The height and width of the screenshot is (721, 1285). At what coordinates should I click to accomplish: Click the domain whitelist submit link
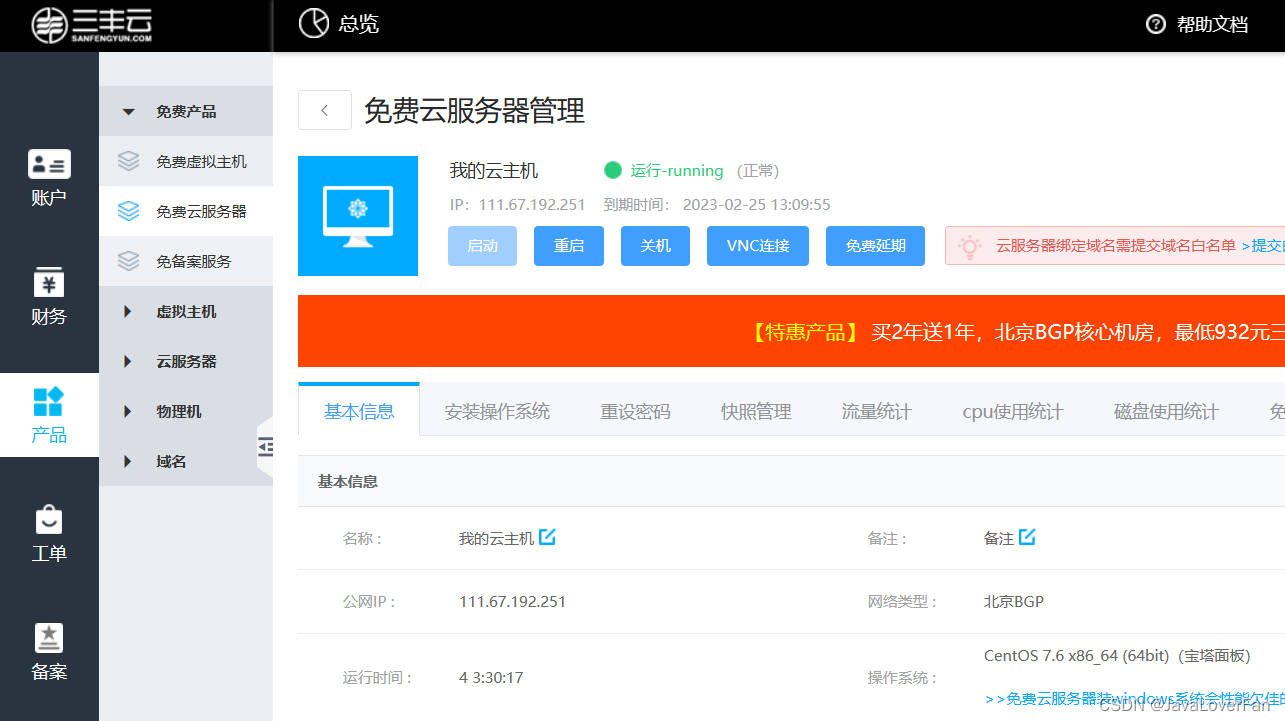tap(1263, 245)
